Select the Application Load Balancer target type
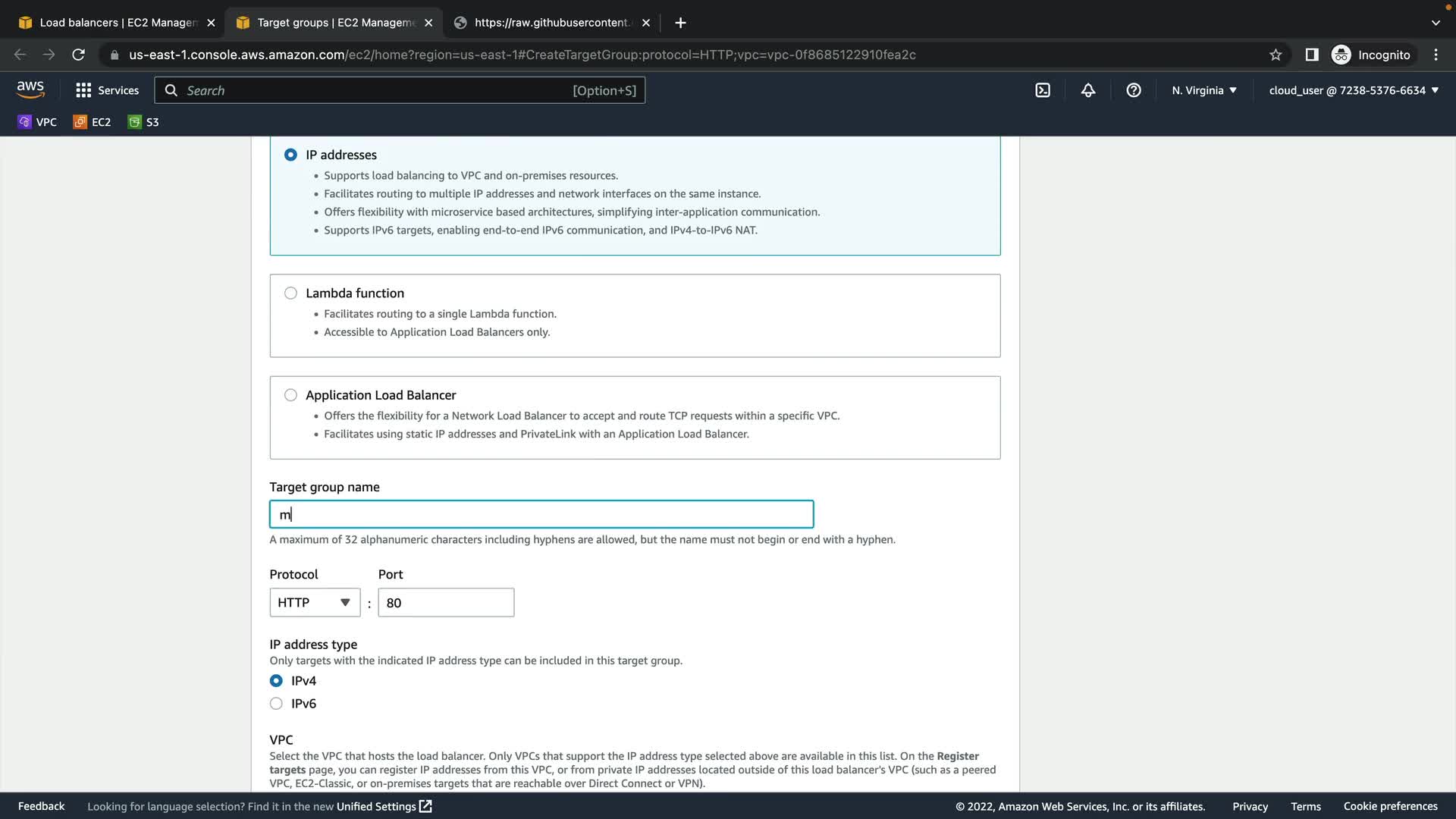1456x819 pixels. coord(290,395)
